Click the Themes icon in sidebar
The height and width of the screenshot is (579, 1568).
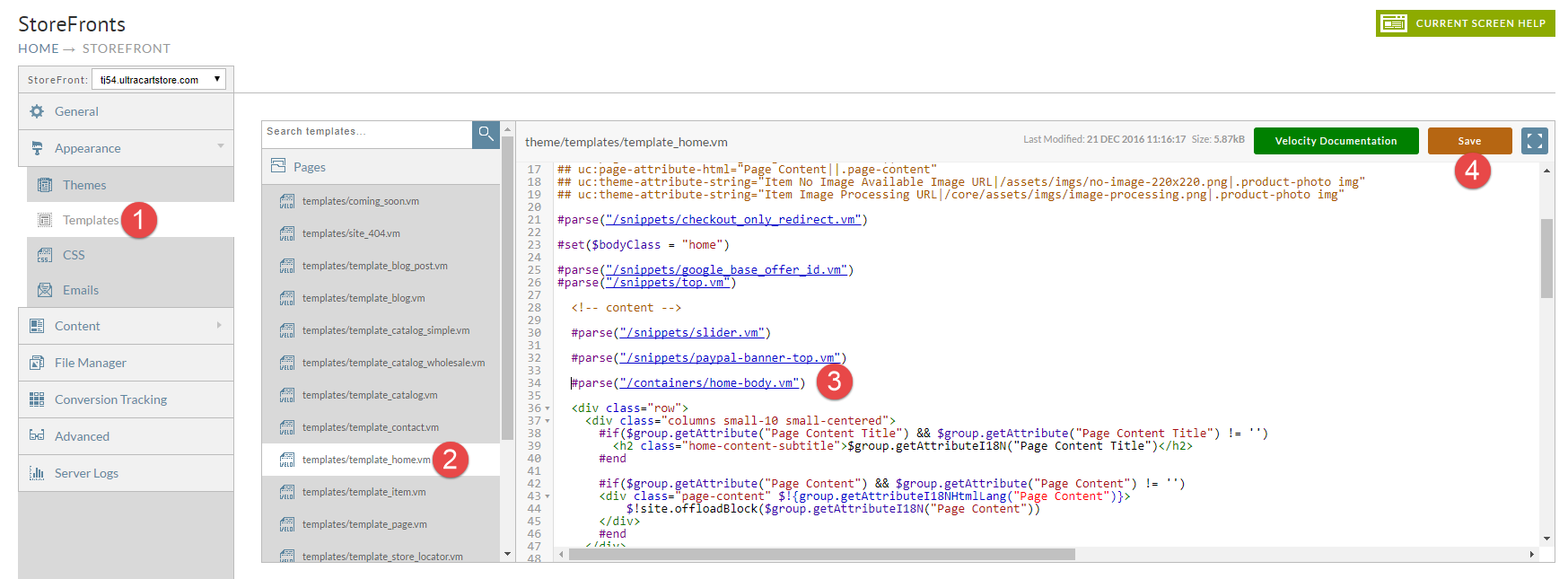(x=45, y=185)
